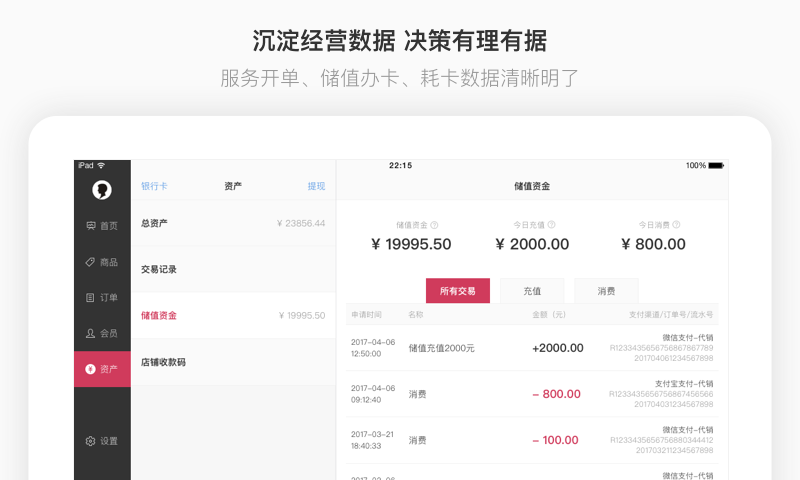Open the 银行卡 link at top left
Image resolution: width=800 pixels, height=480 pixels.
point(154,186)
